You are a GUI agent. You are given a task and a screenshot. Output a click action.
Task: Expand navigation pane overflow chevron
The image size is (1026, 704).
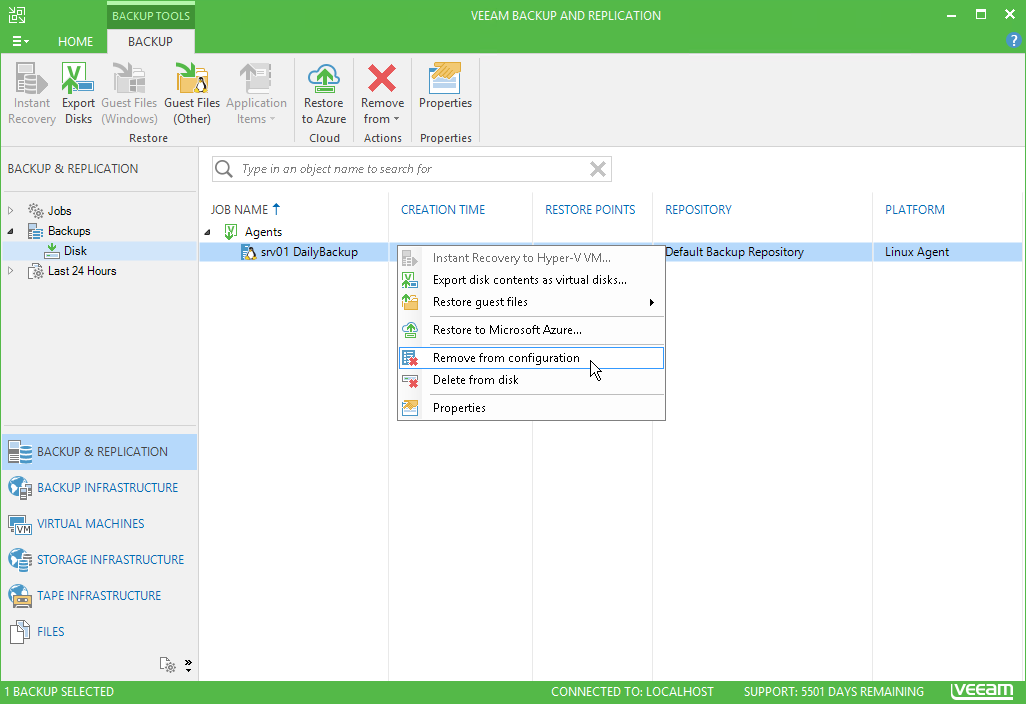pyautogui.click(x=188, y=665)
